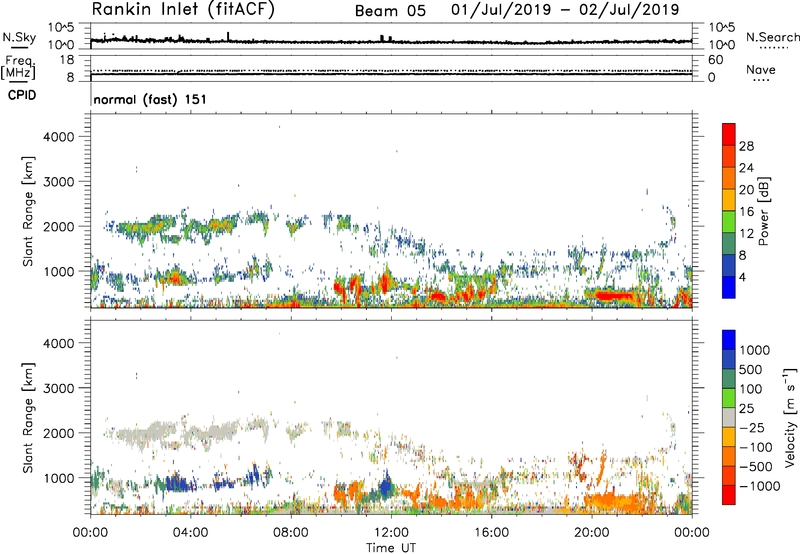Click the 'Nave' legend label
Screen dimensions: 800x554
click(x=761, y=69)
